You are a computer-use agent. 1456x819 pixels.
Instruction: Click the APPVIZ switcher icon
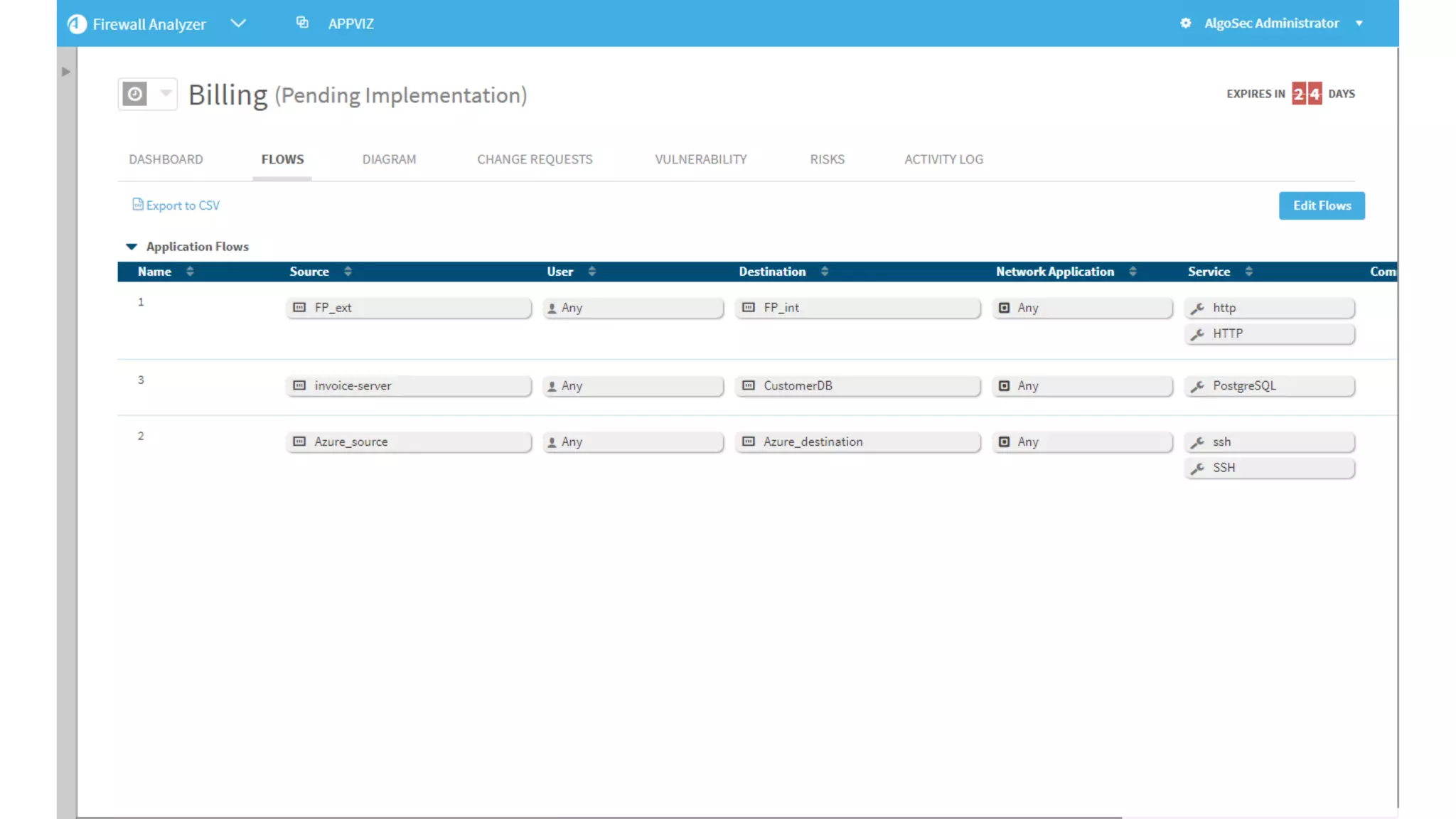tap(302, 23)
